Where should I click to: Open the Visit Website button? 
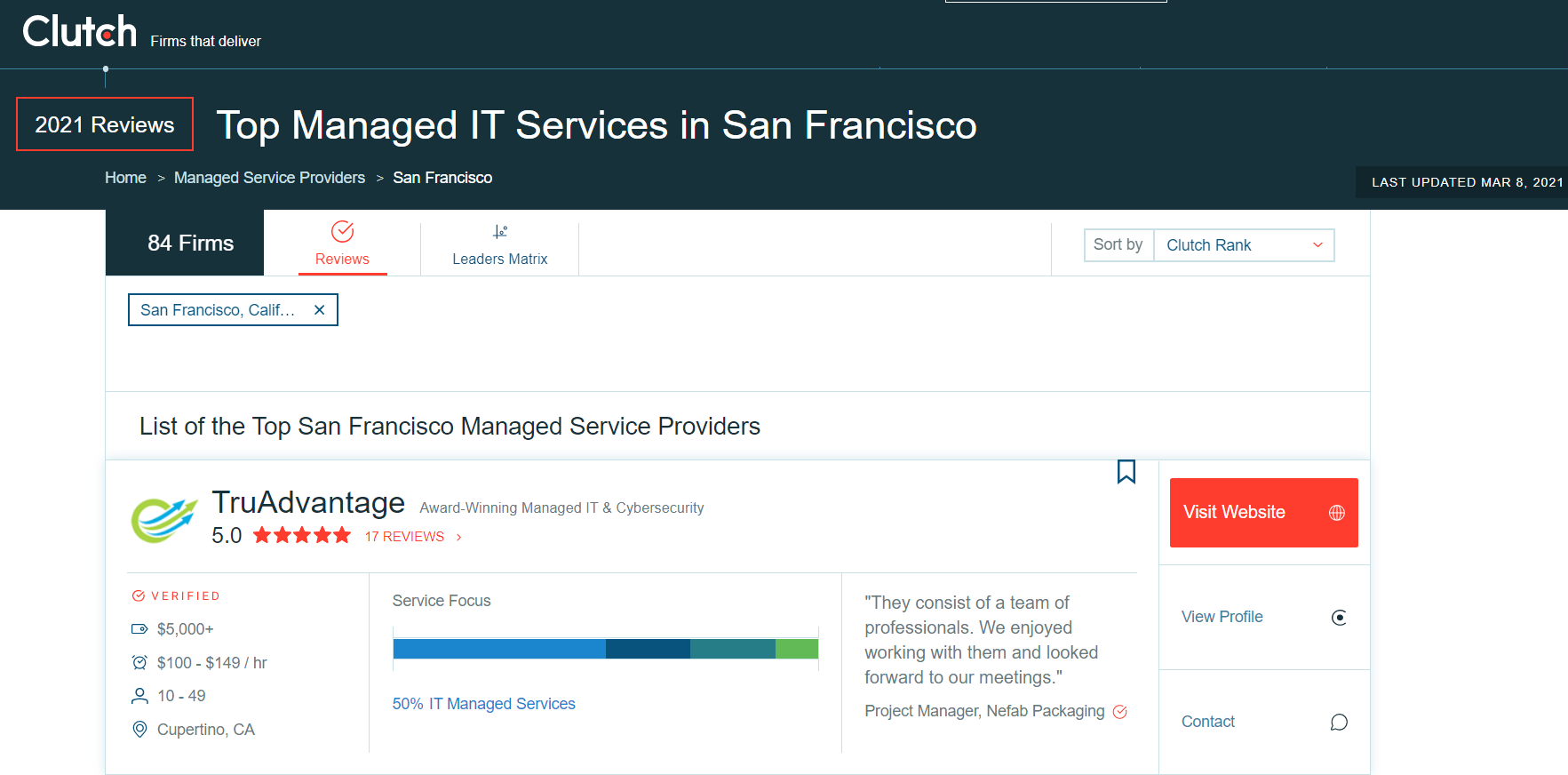click(1234, 513)
